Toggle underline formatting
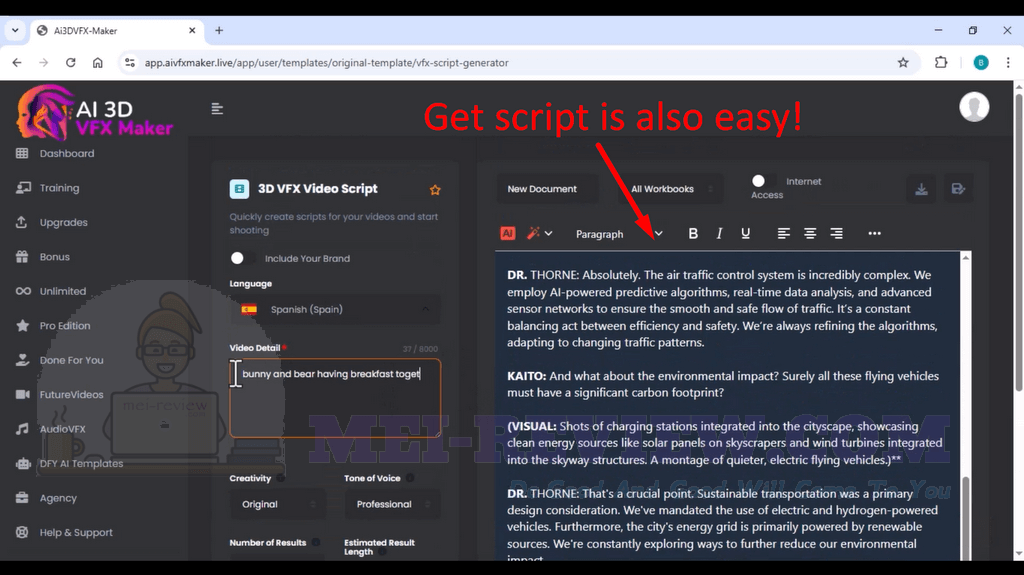This screenshot has height=575, width=1024. tap(745, 233)
